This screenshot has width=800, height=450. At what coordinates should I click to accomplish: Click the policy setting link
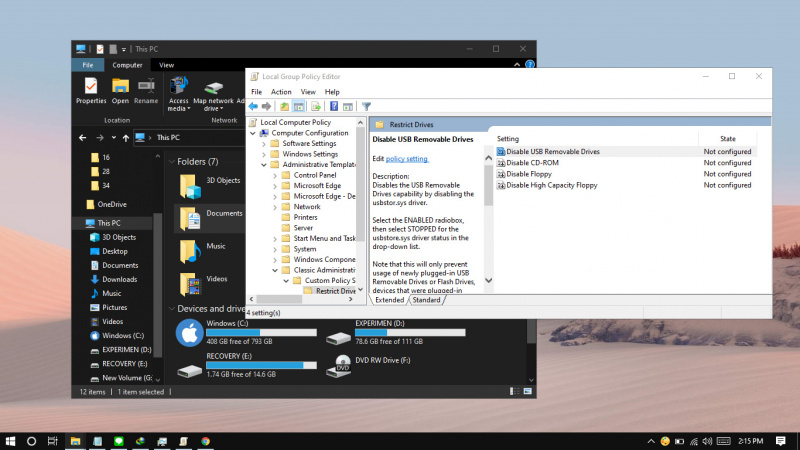pos(407,159)
